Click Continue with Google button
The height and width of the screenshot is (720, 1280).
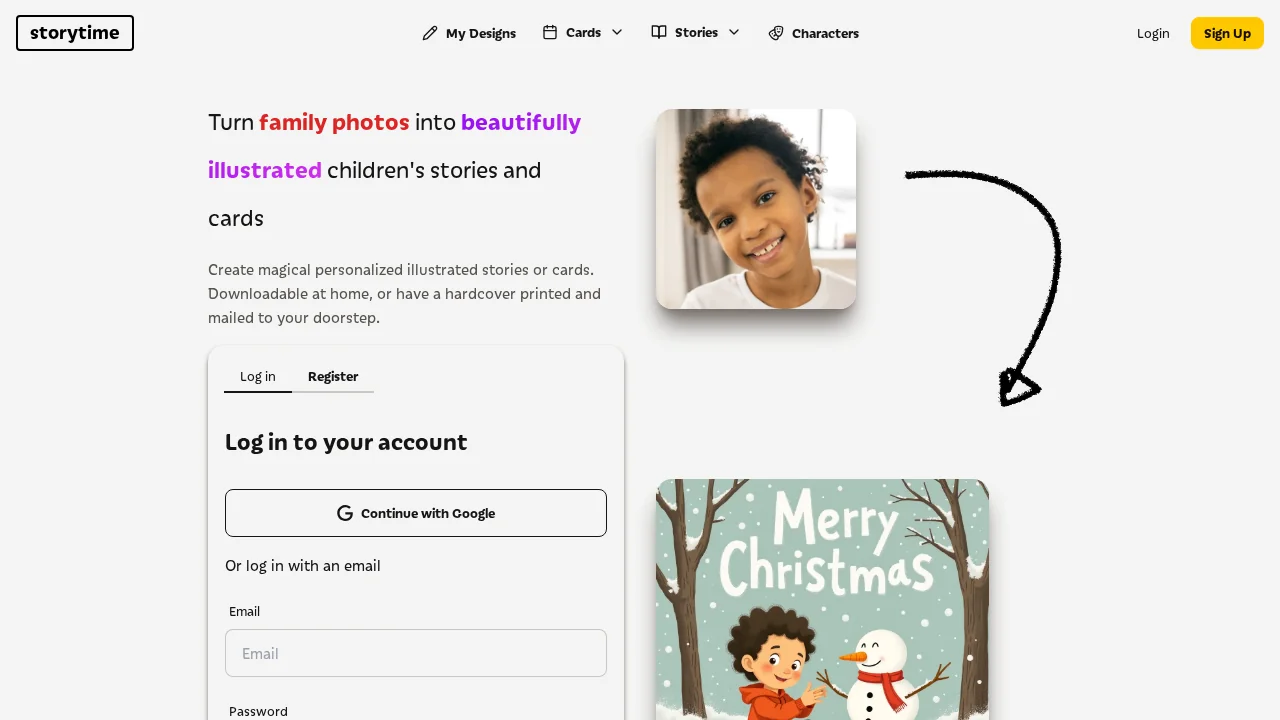pyautogui.click(x=416, y=513)
